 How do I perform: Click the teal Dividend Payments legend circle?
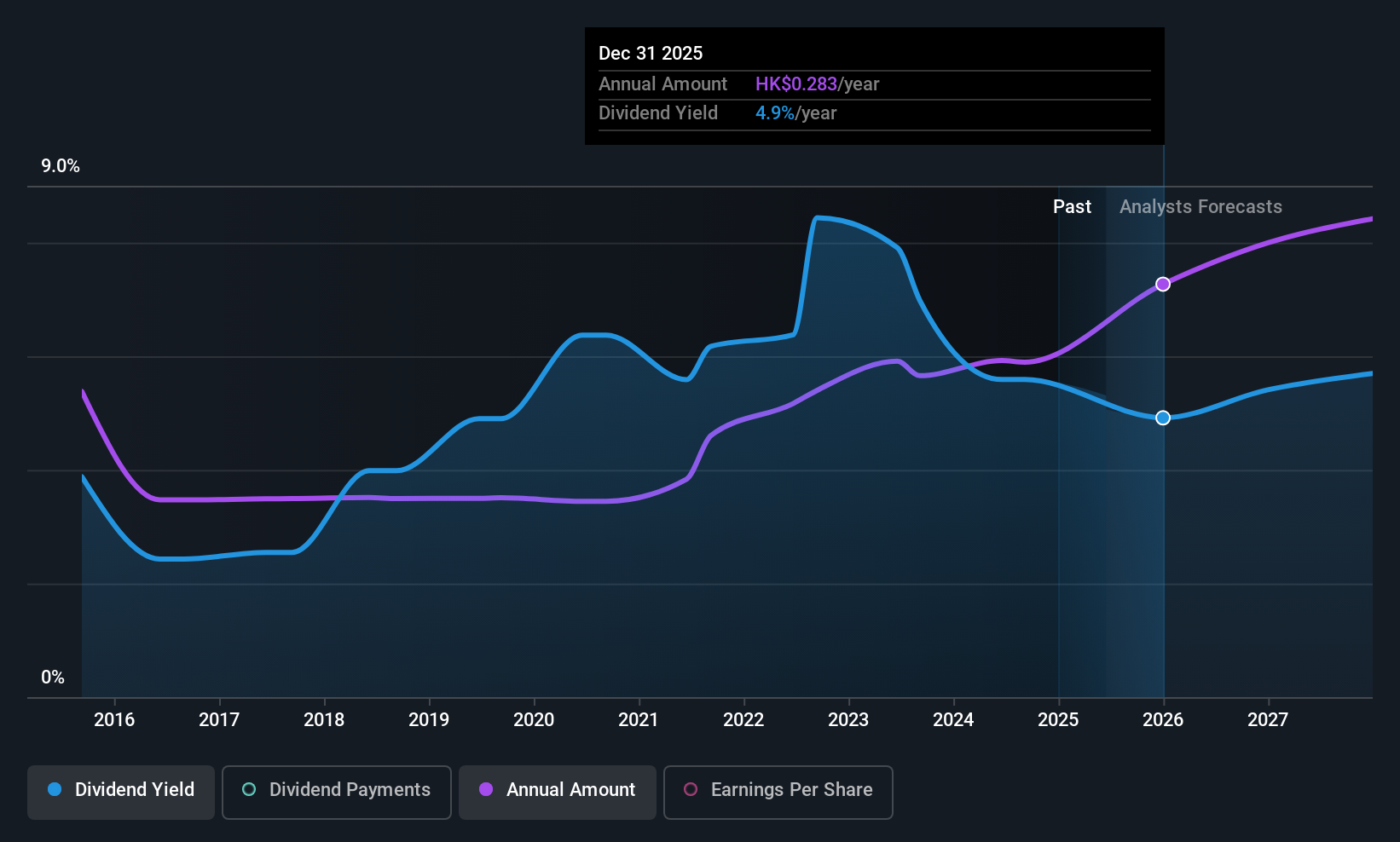pyautogui.click(x=249, y=789)
